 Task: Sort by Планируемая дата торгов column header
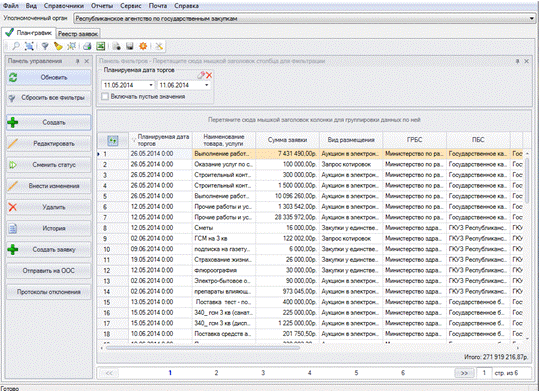[161, 140]
